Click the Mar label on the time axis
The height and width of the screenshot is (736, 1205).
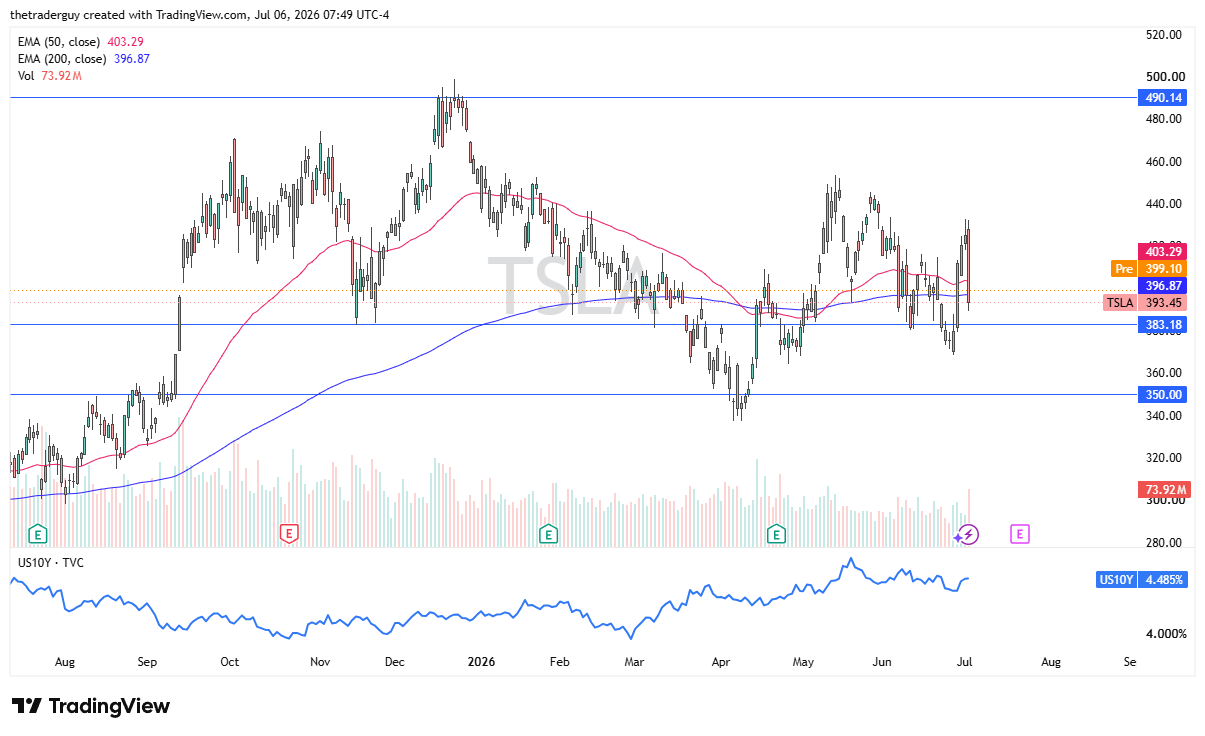pos(633,662)
